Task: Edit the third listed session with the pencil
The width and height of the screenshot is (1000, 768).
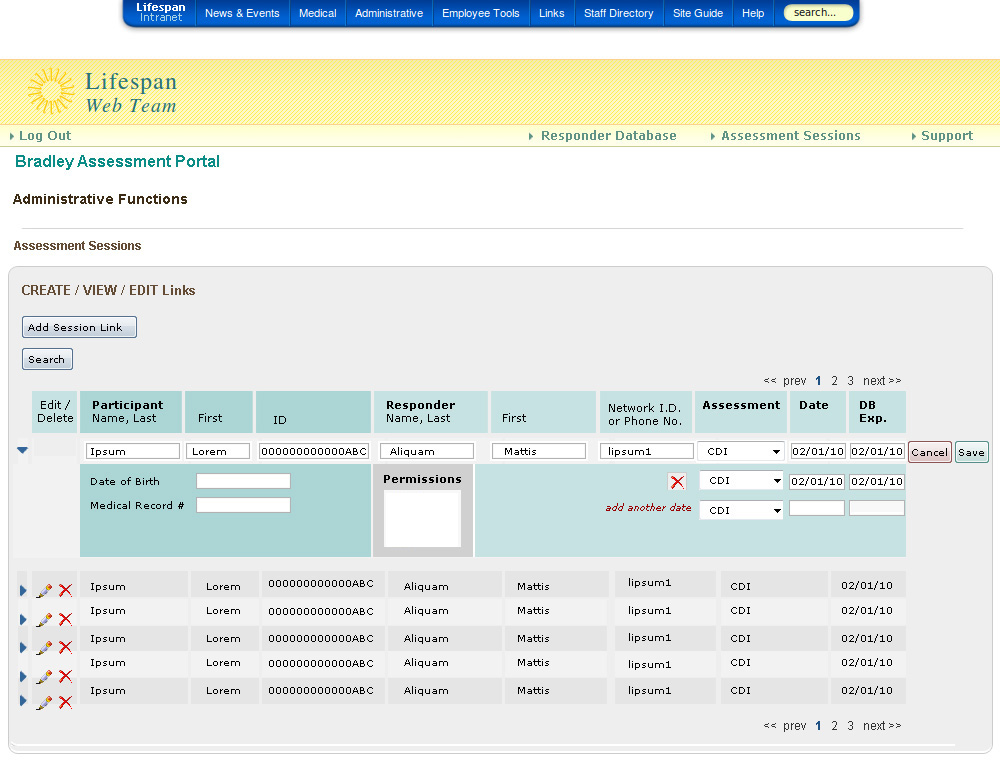Action: [x=44, y=647]
